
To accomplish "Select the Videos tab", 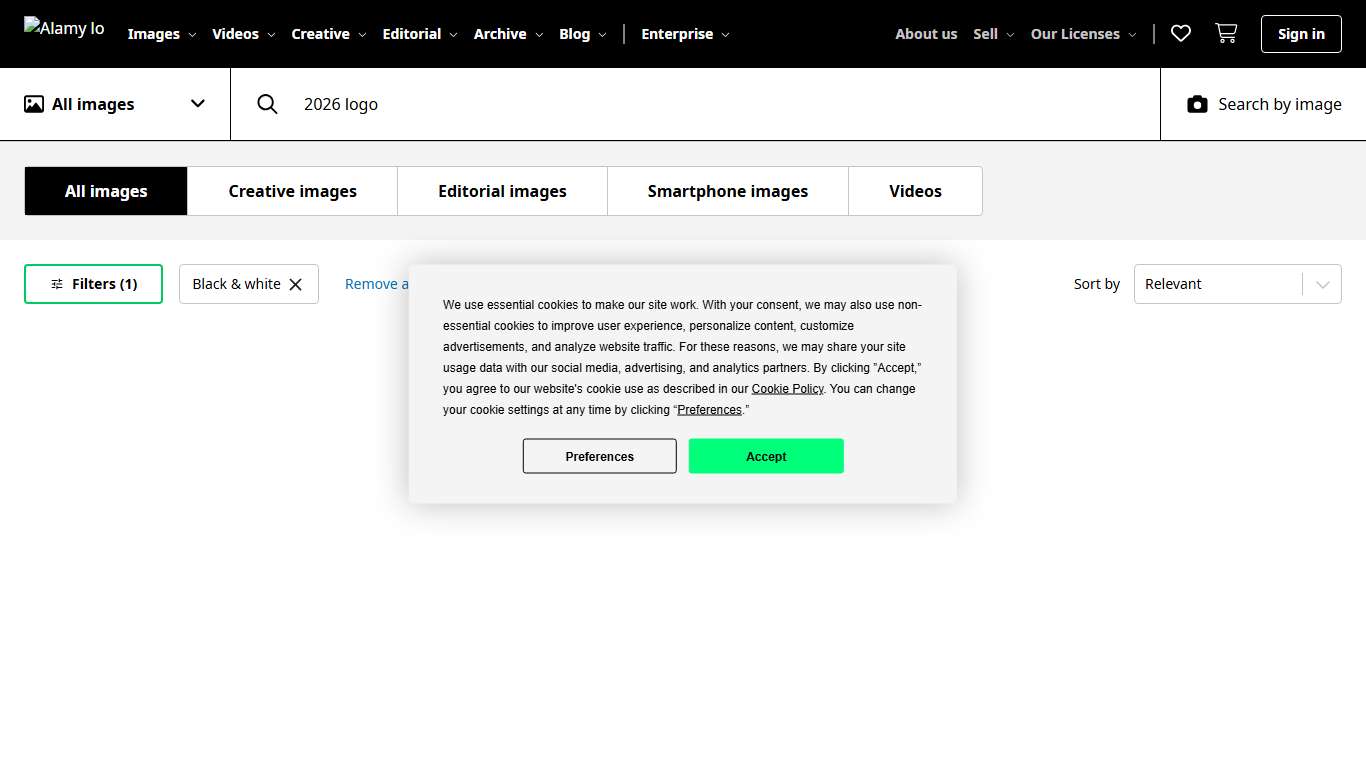I will coord(915,191).
